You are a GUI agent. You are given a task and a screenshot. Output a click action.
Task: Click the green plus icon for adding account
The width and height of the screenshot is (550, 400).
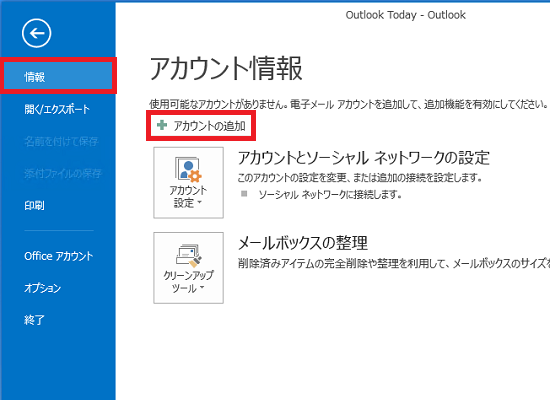click(162, 125)
